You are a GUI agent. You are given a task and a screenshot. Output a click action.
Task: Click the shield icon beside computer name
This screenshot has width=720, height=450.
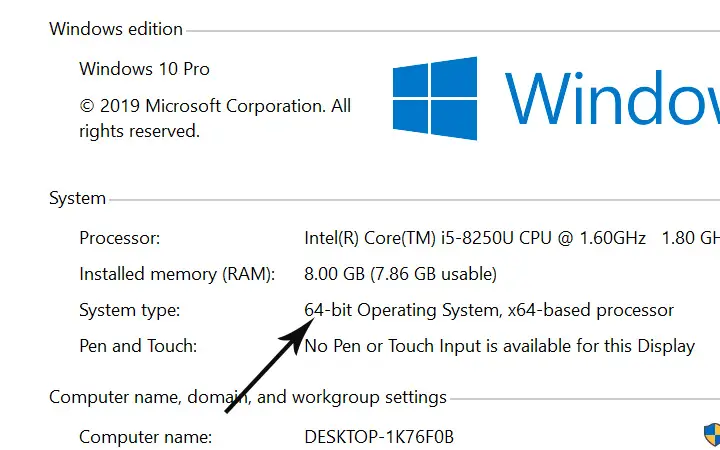coord(712,435)
